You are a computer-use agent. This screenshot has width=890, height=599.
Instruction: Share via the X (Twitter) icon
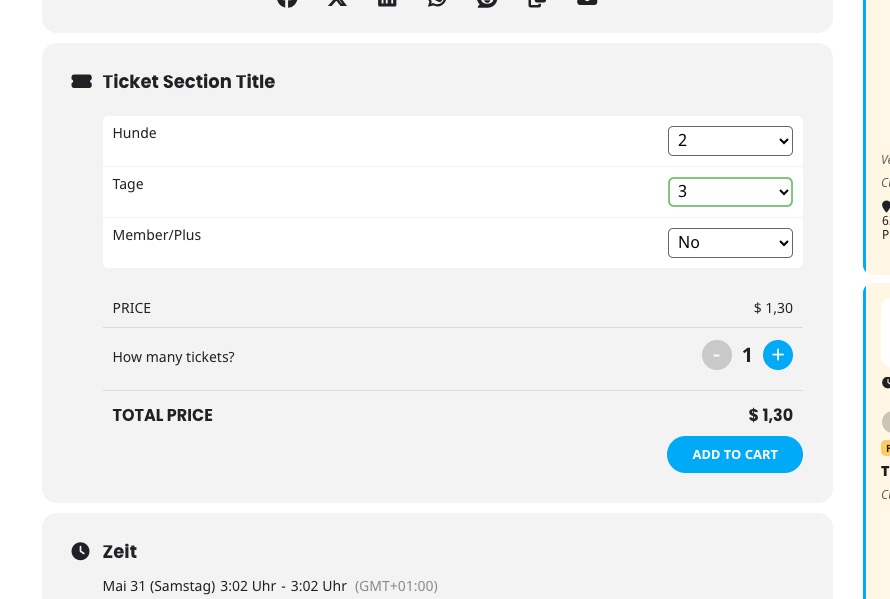point(337,2)
